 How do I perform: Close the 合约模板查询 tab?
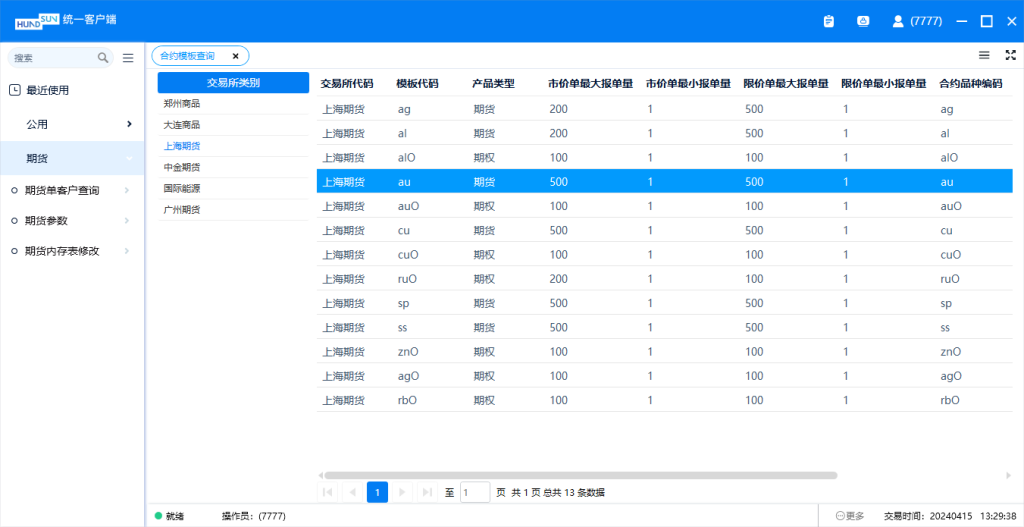tap(235, 56)
